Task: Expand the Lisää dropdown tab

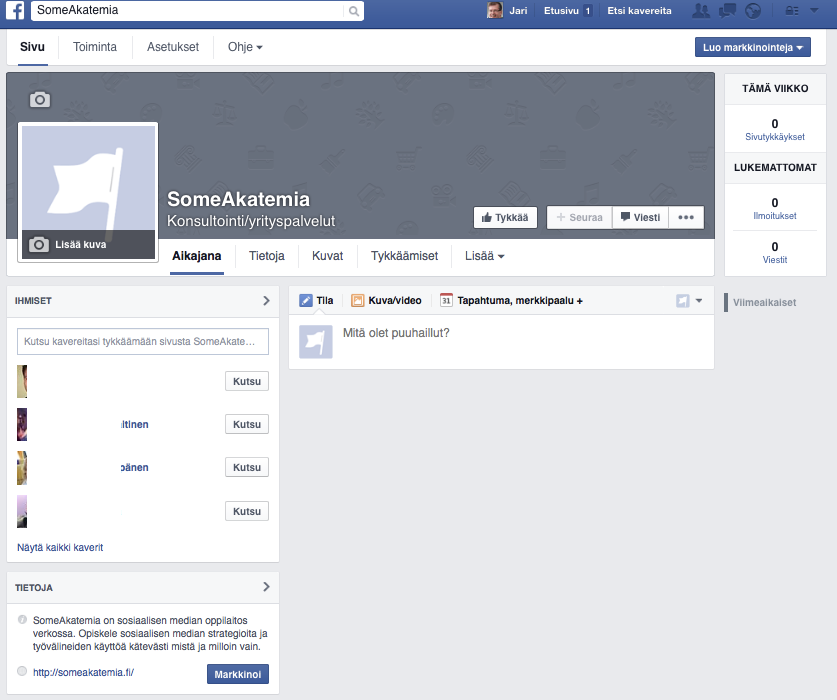Action: 484,256
